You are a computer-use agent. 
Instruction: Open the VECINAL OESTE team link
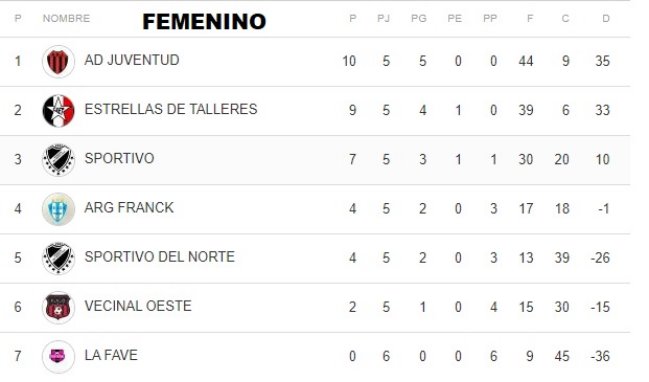click(x=138, y=306)
